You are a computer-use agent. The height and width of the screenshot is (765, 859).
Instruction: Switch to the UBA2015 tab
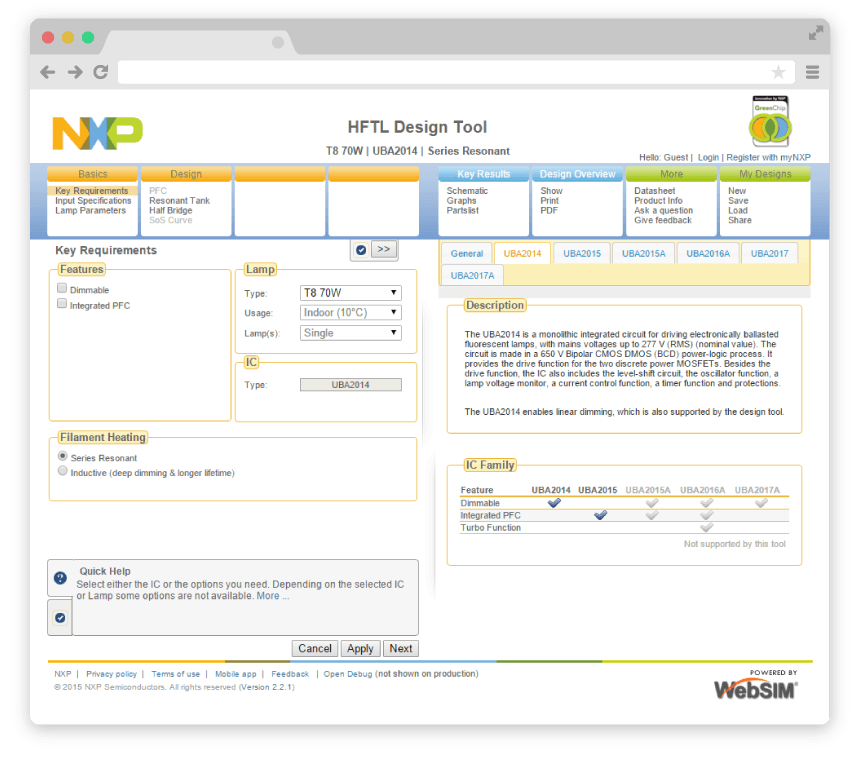(x=582, y=254)
